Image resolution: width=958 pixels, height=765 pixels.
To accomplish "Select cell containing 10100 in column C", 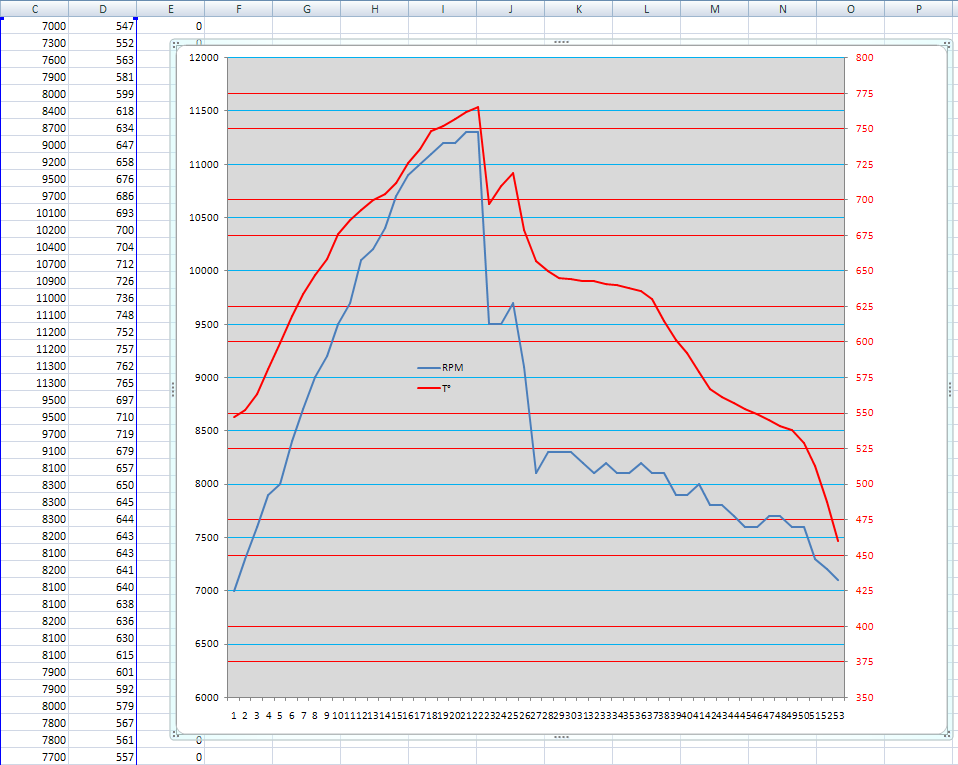I will point(34,213).
